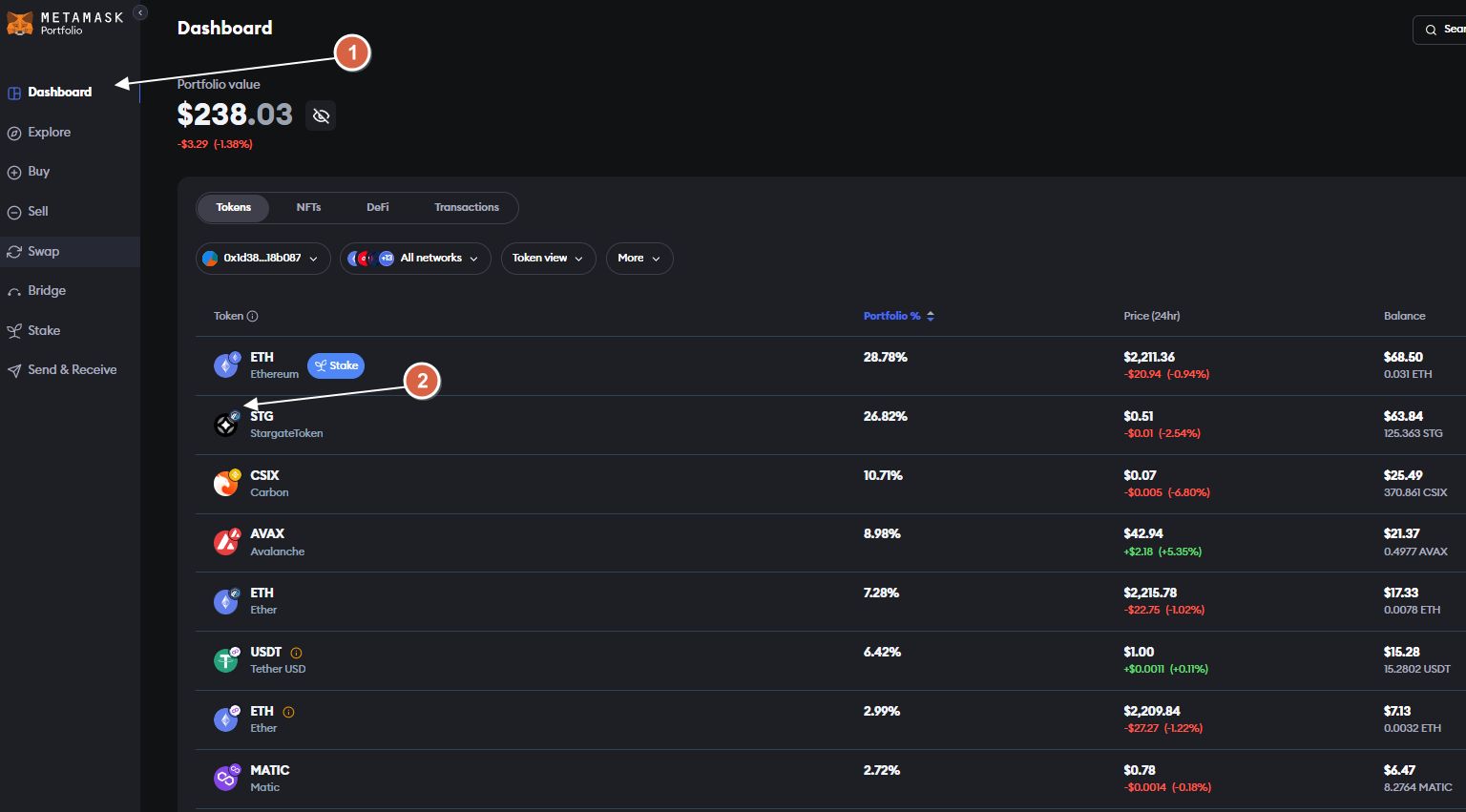
Task: Click the network icons cluster in All networks
Action: pyautogui.click(x=370, y=259)
